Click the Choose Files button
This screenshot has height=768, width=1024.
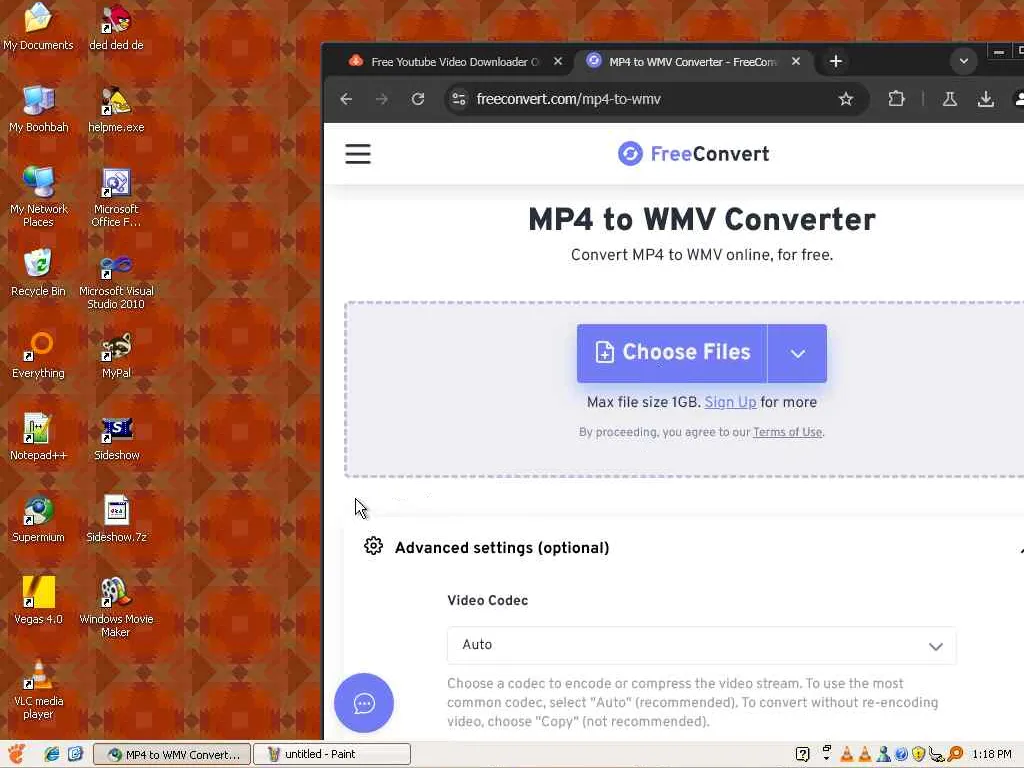pos(672,353)
